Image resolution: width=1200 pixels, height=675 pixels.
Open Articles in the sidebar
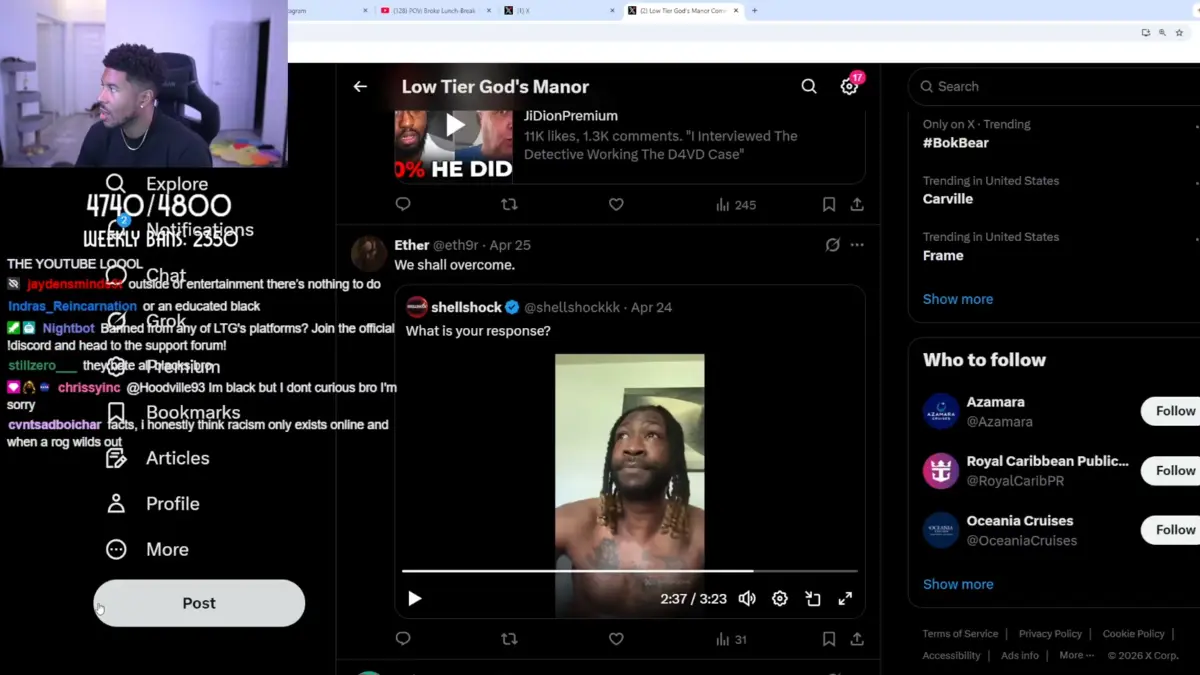[x=158, y=458]
